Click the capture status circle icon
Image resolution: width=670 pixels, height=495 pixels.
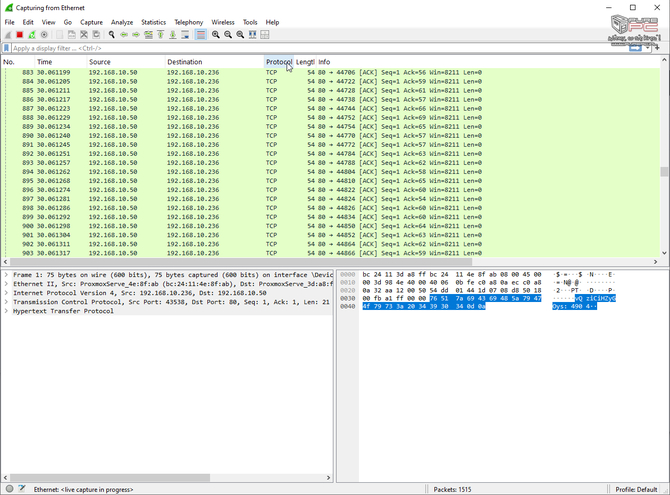tap(9, 489)
